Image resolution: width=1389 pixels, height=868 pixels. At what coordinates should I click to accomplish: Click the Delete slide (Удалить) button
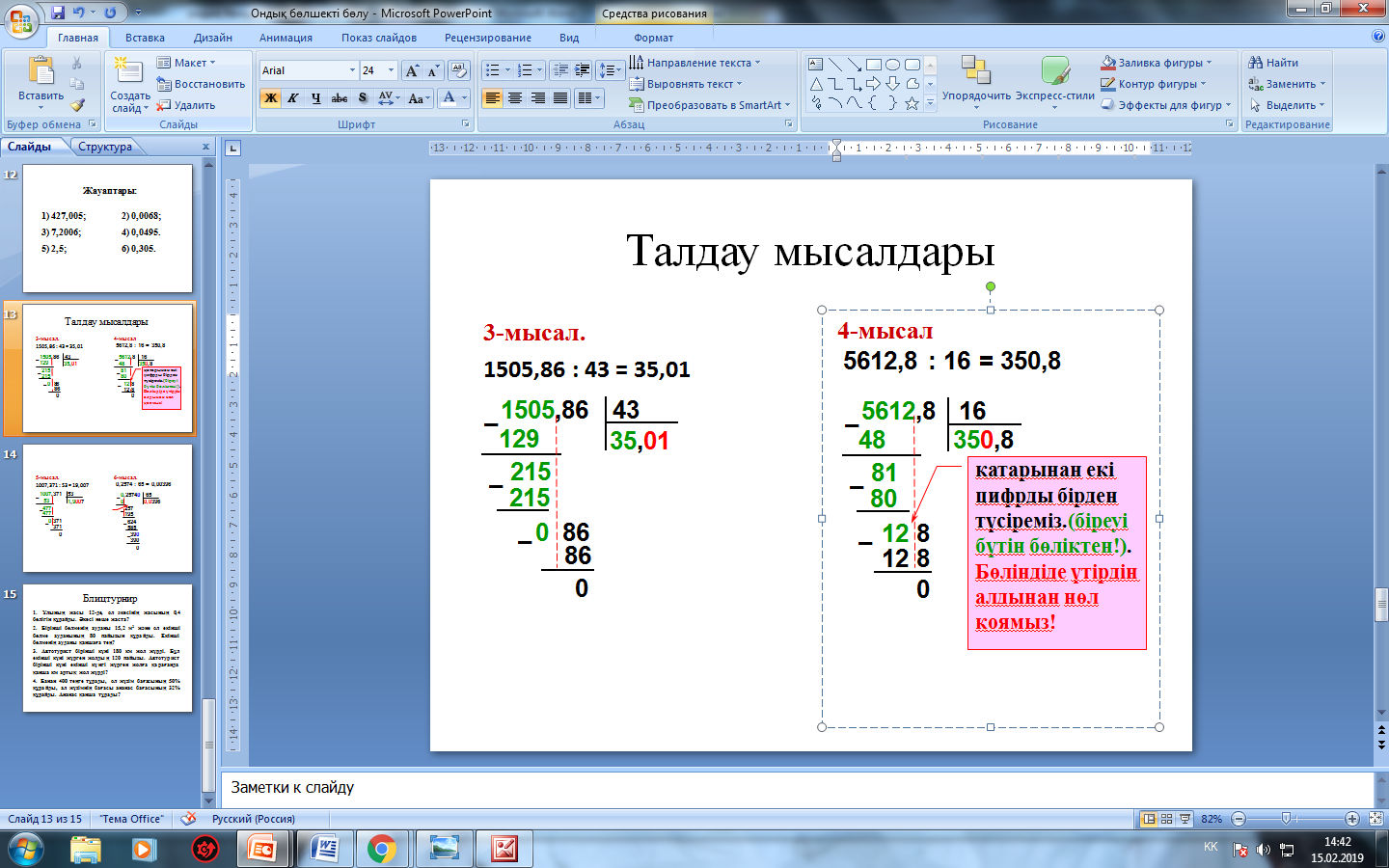click(187, 105)
